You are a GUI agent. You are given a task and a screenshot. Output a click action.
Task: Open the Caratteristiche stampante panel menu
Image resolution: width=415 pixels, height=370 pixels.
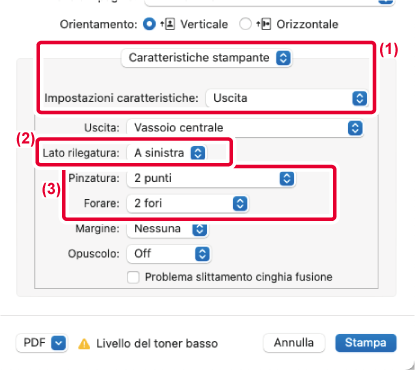click(x=207, y=58)
